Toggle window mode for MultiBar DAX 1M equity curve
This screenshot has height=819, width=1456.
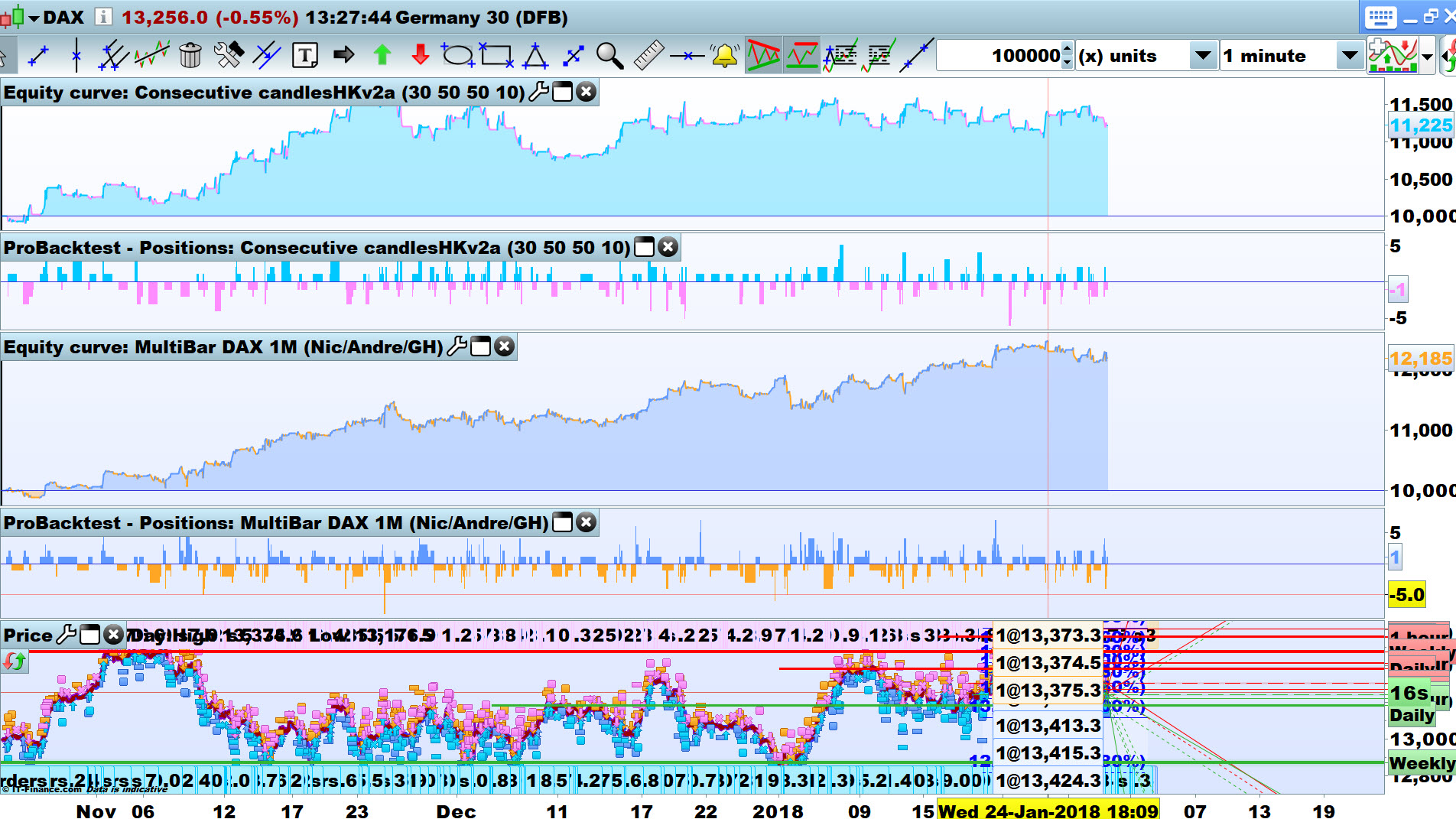pos(480,346)
